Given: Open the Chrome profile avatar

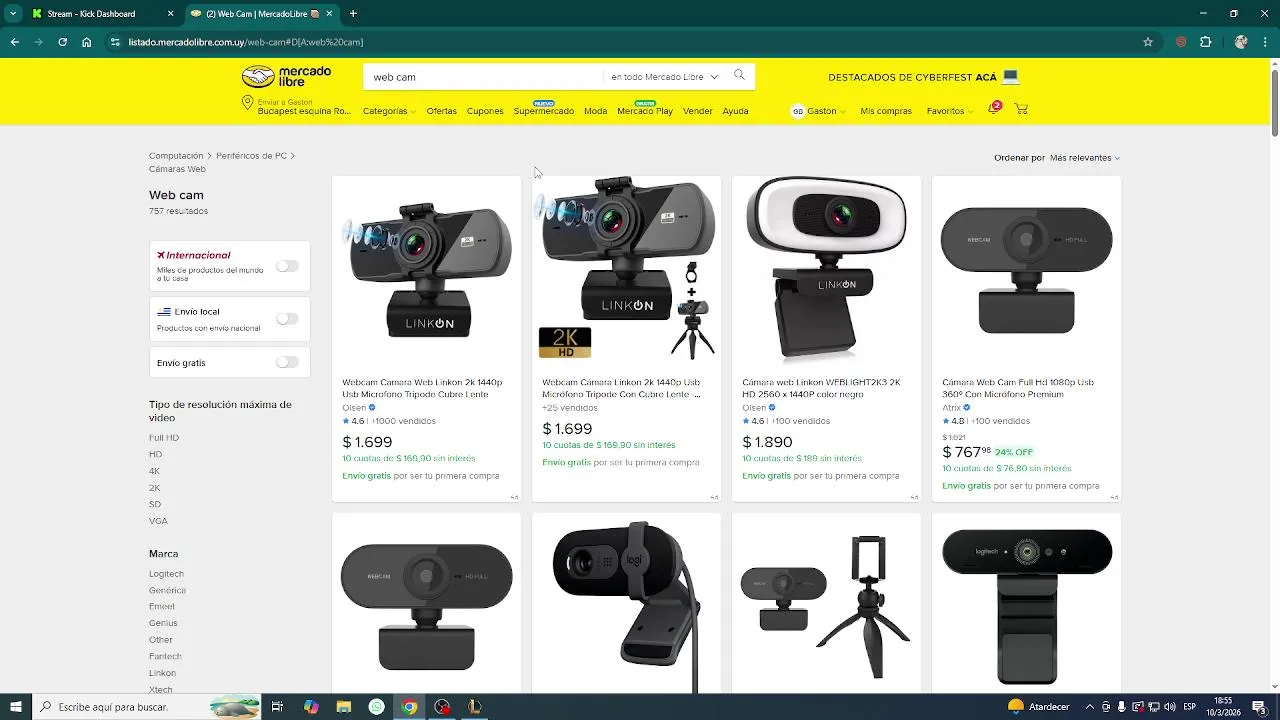Looking at the screenshot, I should coord(1241,42).
